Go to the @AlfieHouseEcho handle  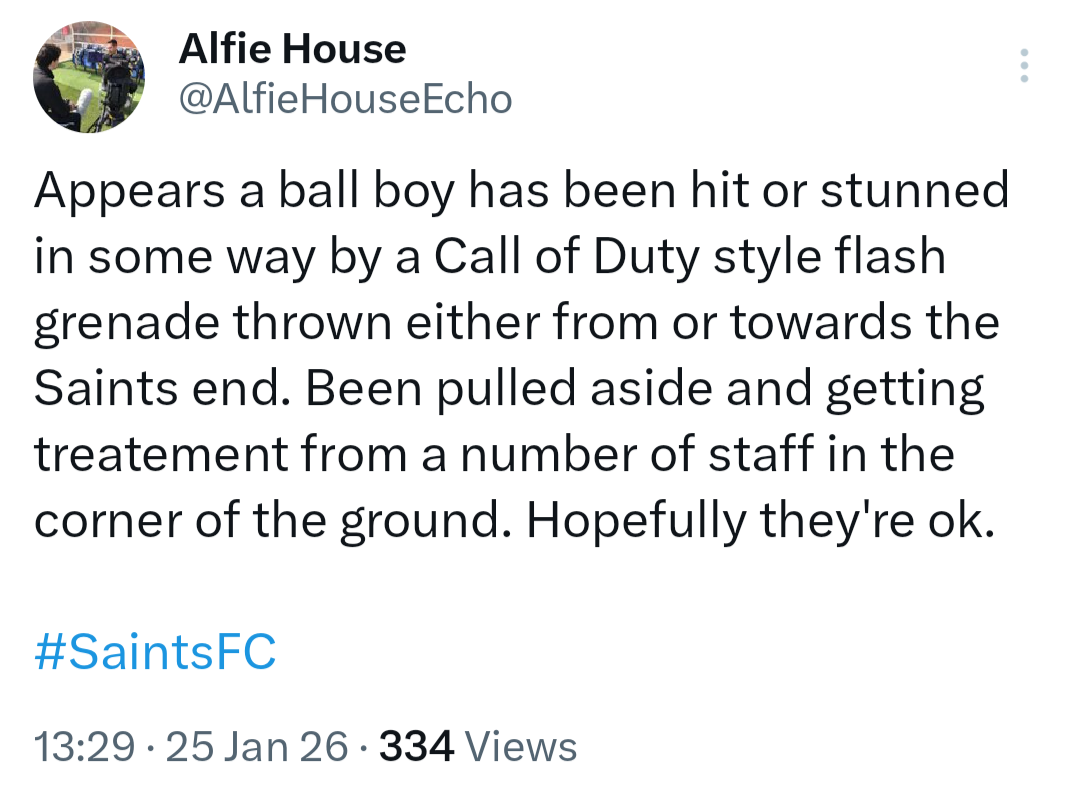[x=345, y=99]
